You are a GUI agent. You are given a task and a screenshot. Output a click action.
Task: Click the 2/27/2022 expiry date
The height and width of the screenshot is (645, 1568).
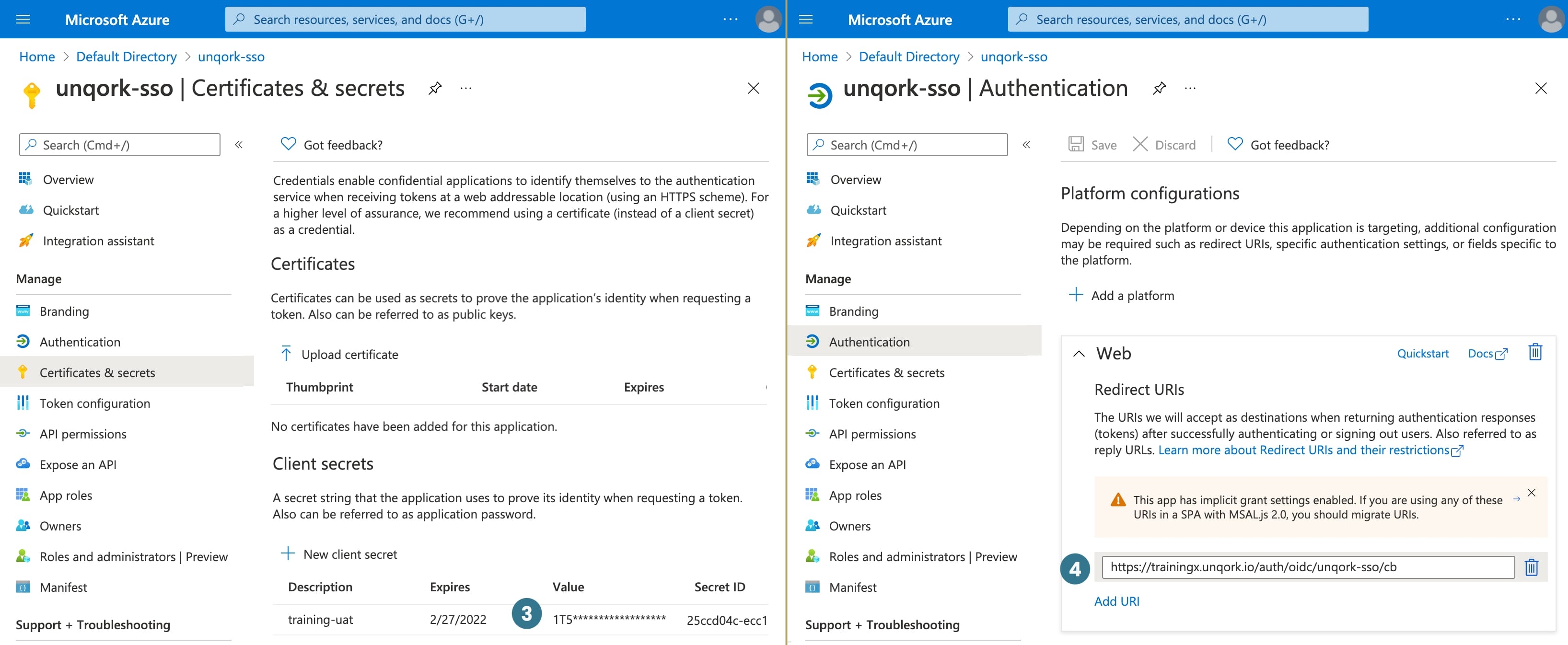point(458,620)
